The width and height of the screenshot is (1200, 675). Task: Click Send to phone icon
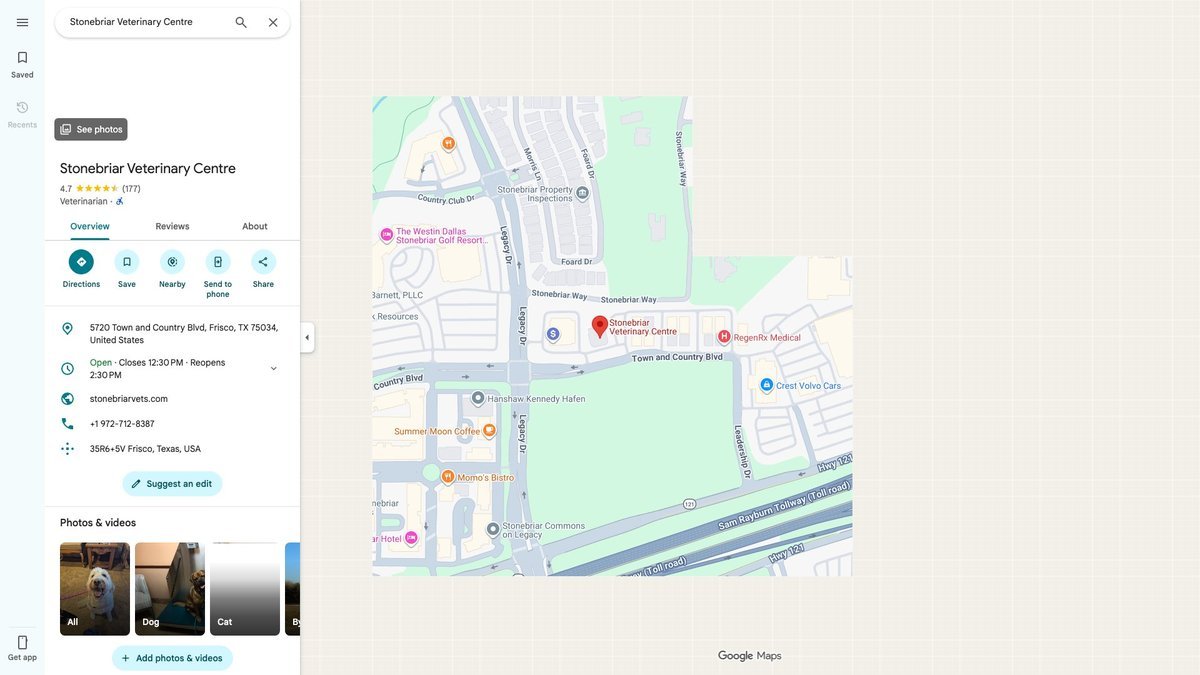pyautogui.click(x=218, y=262)
